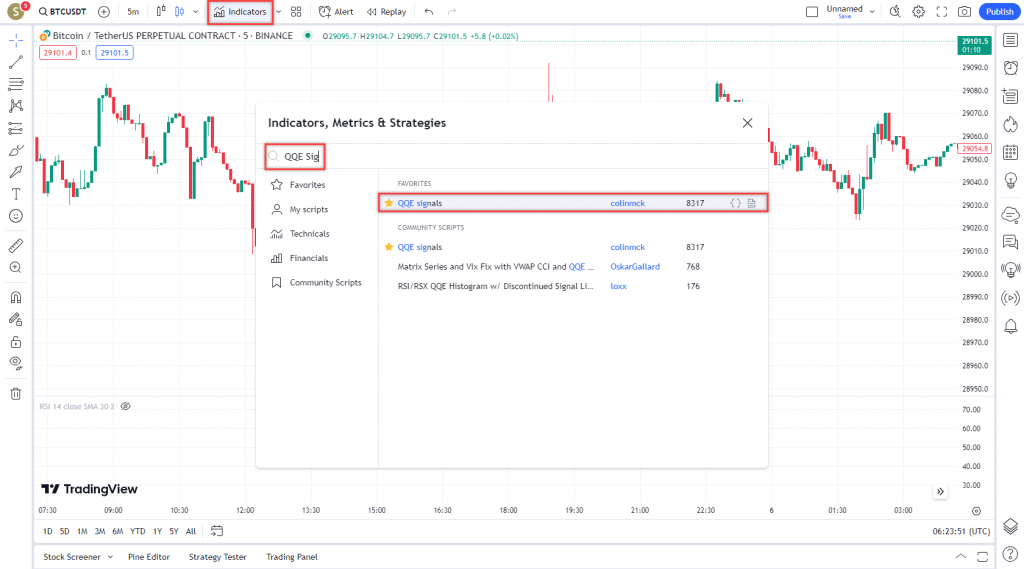Toggle favorite star on QQE signals
Image resolution: width=1024 pixels, height=569 pixels.
click(389, 203)
